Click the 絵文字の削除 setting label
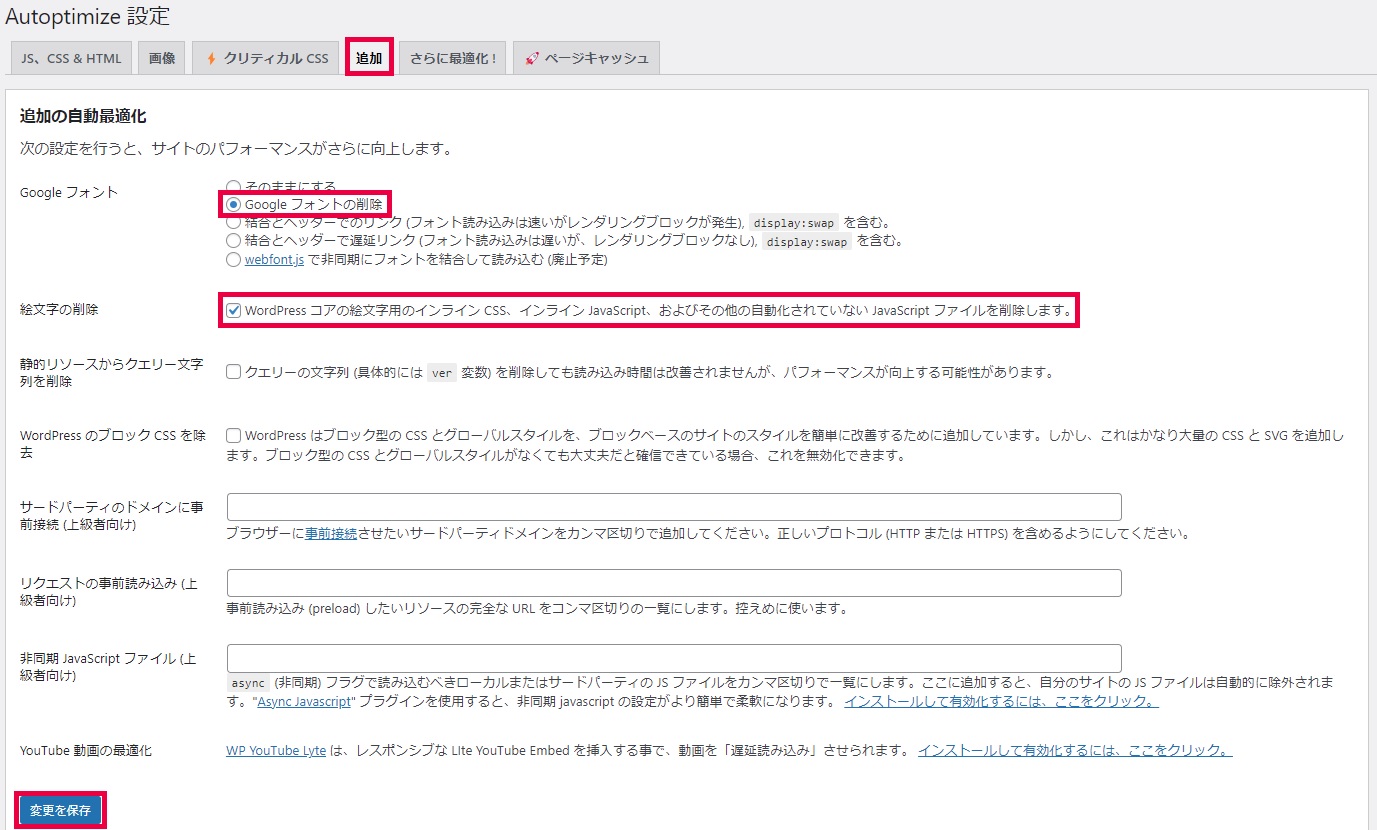This screenshot has height=830, width=1377. coord(59,310)
